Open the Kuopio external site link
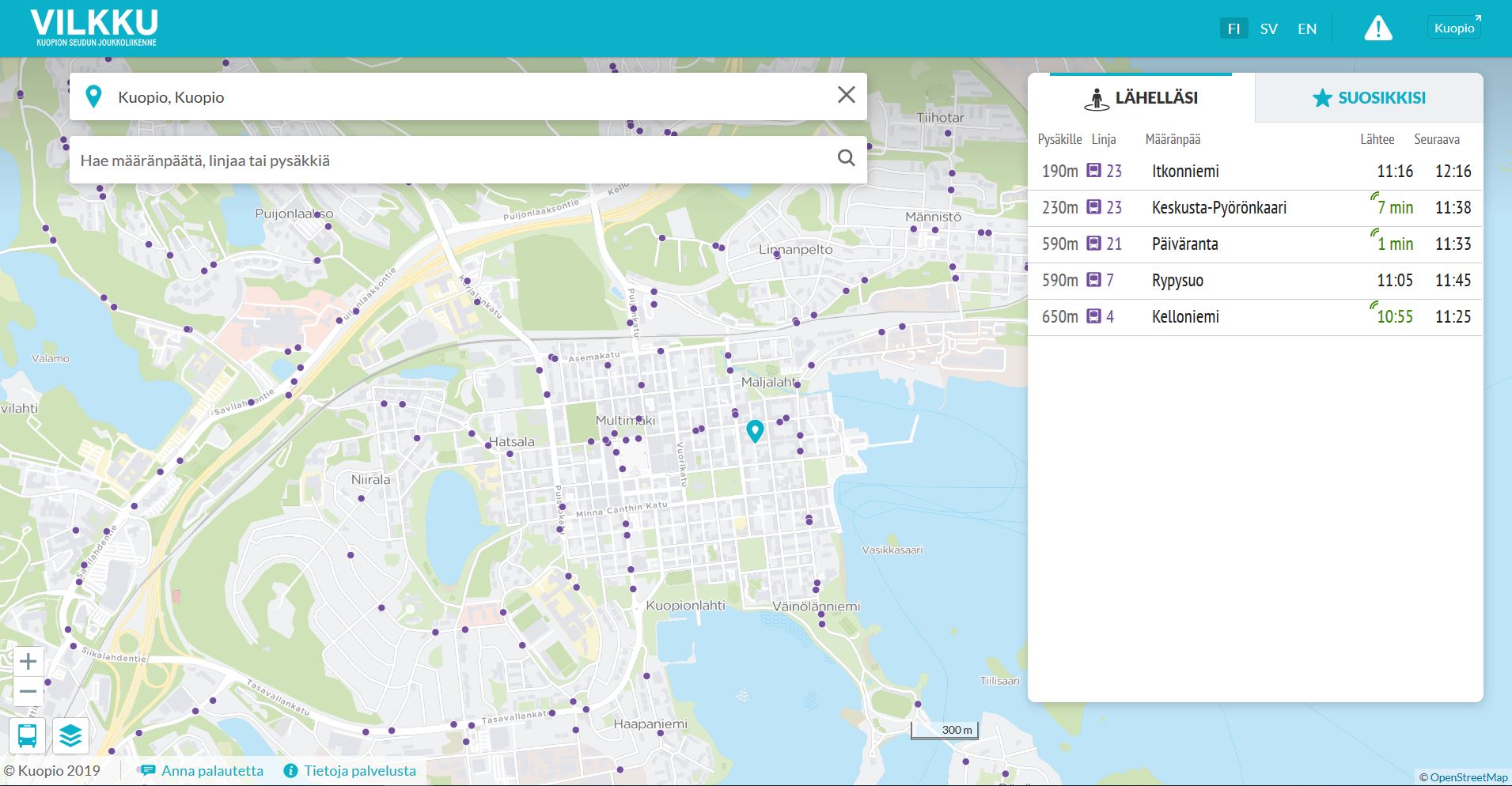The image size is (1512, 786). tap(1456, 28)
